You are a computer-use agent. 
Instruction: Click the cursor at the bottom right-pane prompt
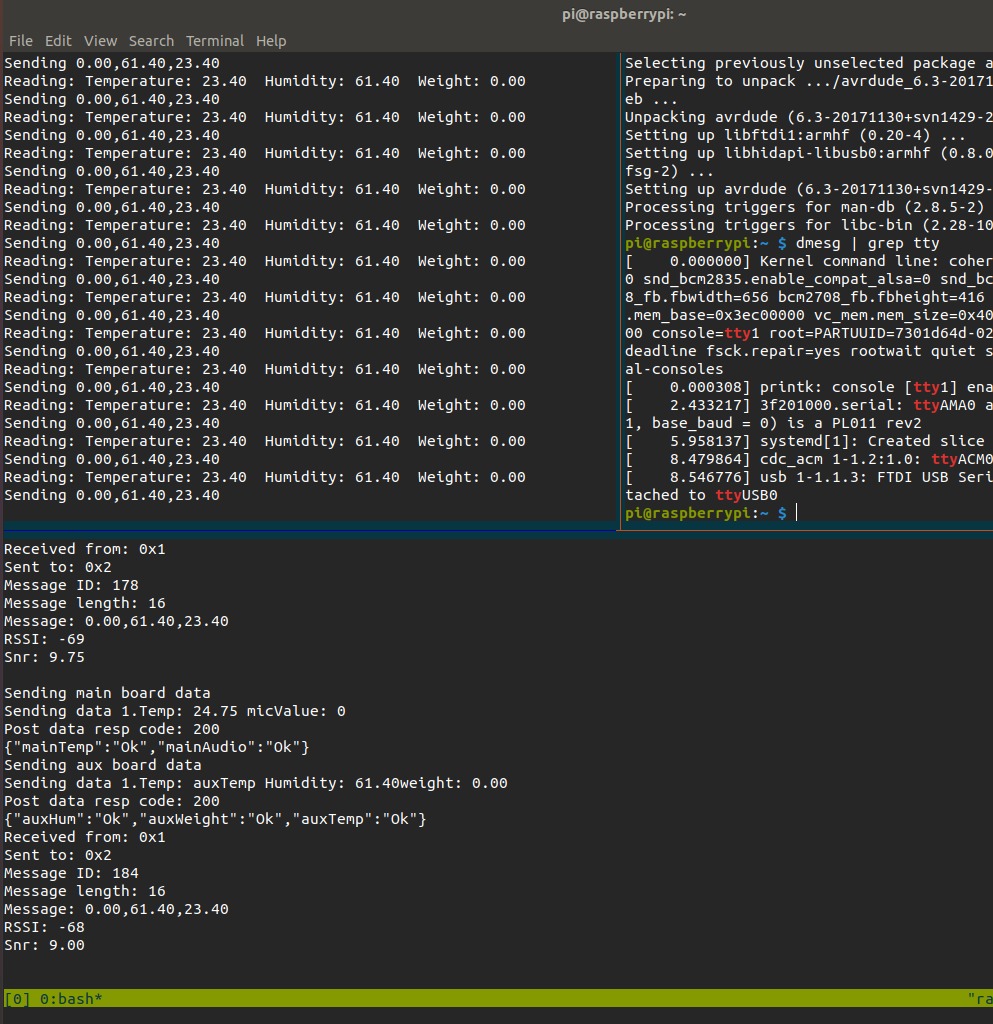point(797,513)
